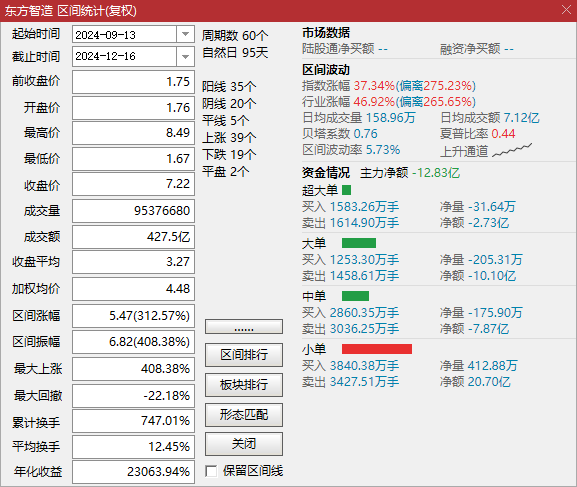Click the red 小单 bar
This screenshot has height=487, width=577.
(377, 349)
